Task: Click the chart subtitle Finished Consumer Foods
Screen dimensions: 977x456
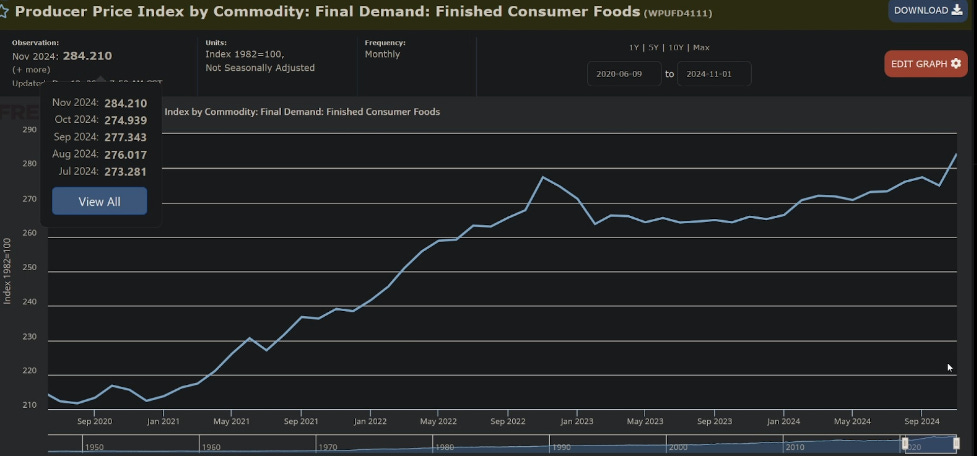Action: point(383,112)
